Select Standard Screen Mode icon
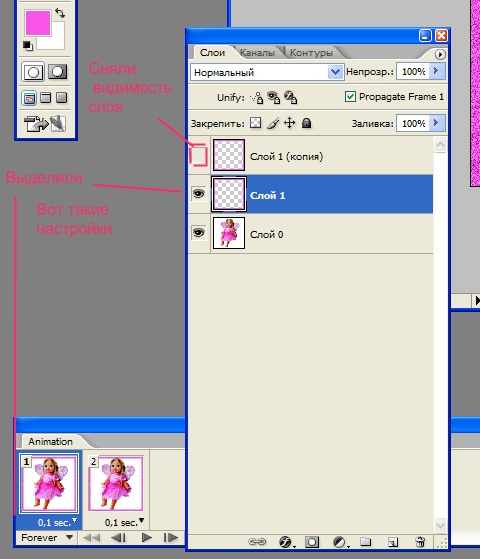 29,98
